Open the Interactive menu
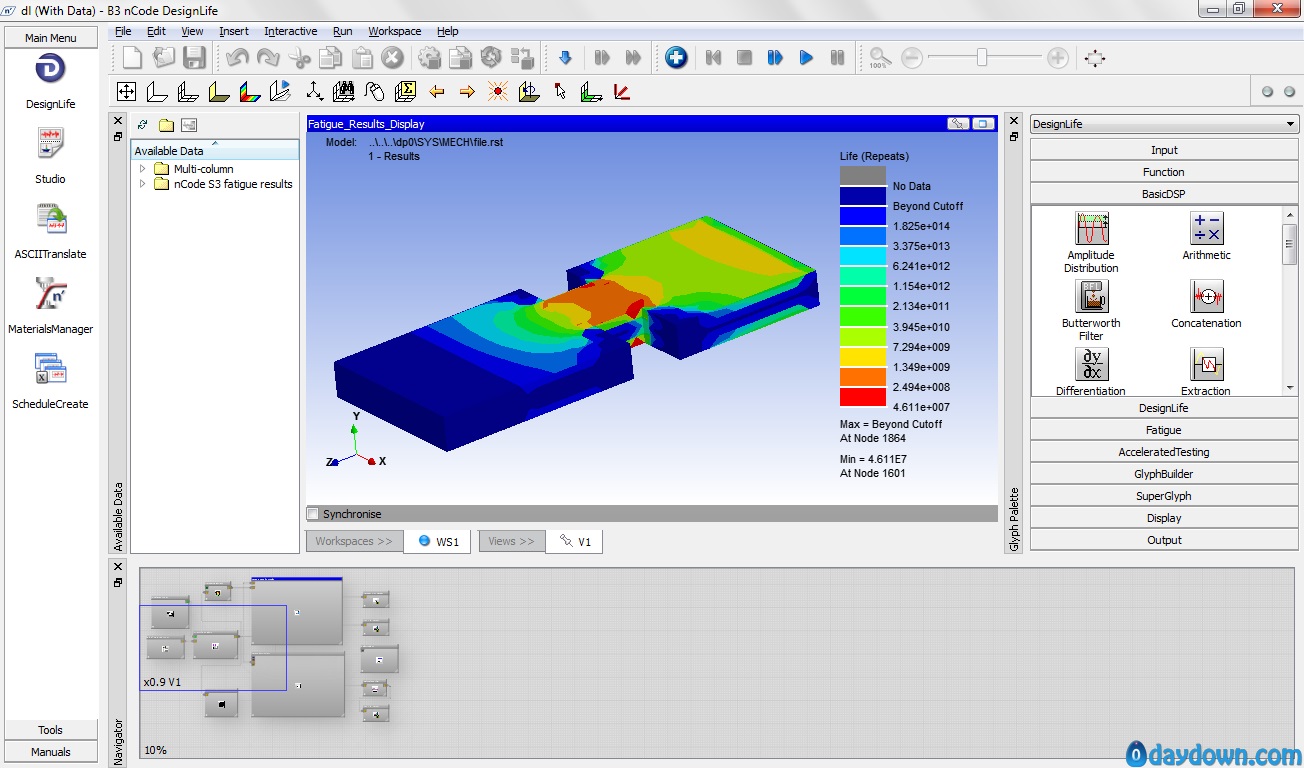 click(291, 31)
